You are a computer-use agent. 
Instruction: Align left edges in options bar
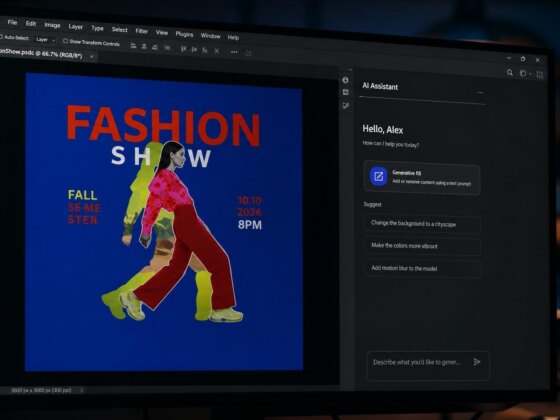click(x=133, y=46)
